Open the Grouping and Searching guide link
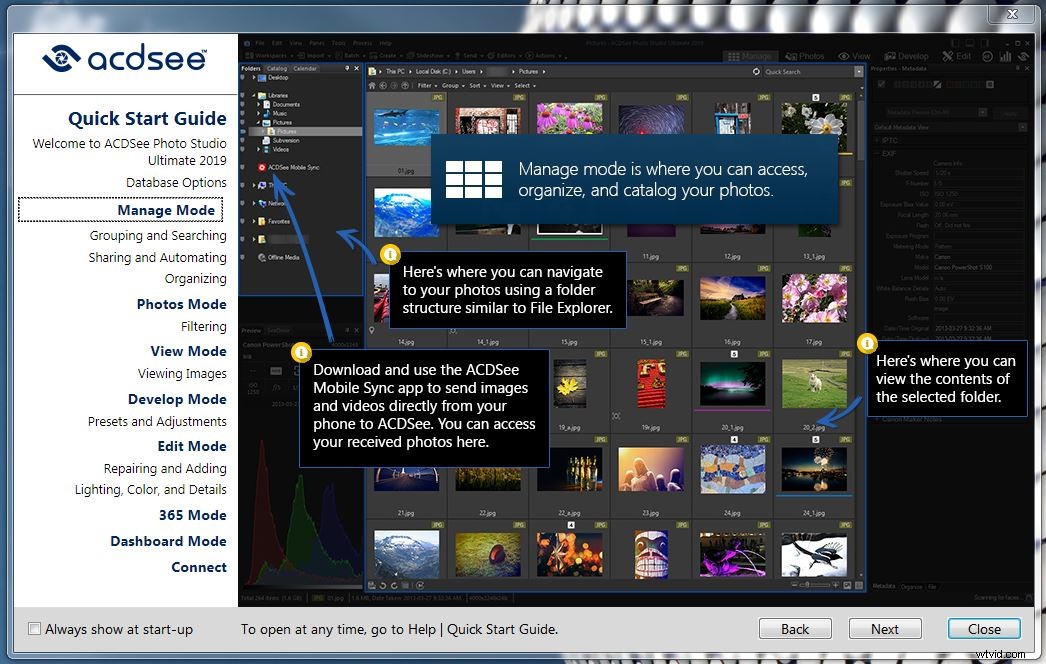This screenshot has width=1046, height=664. tap(158, 235)
